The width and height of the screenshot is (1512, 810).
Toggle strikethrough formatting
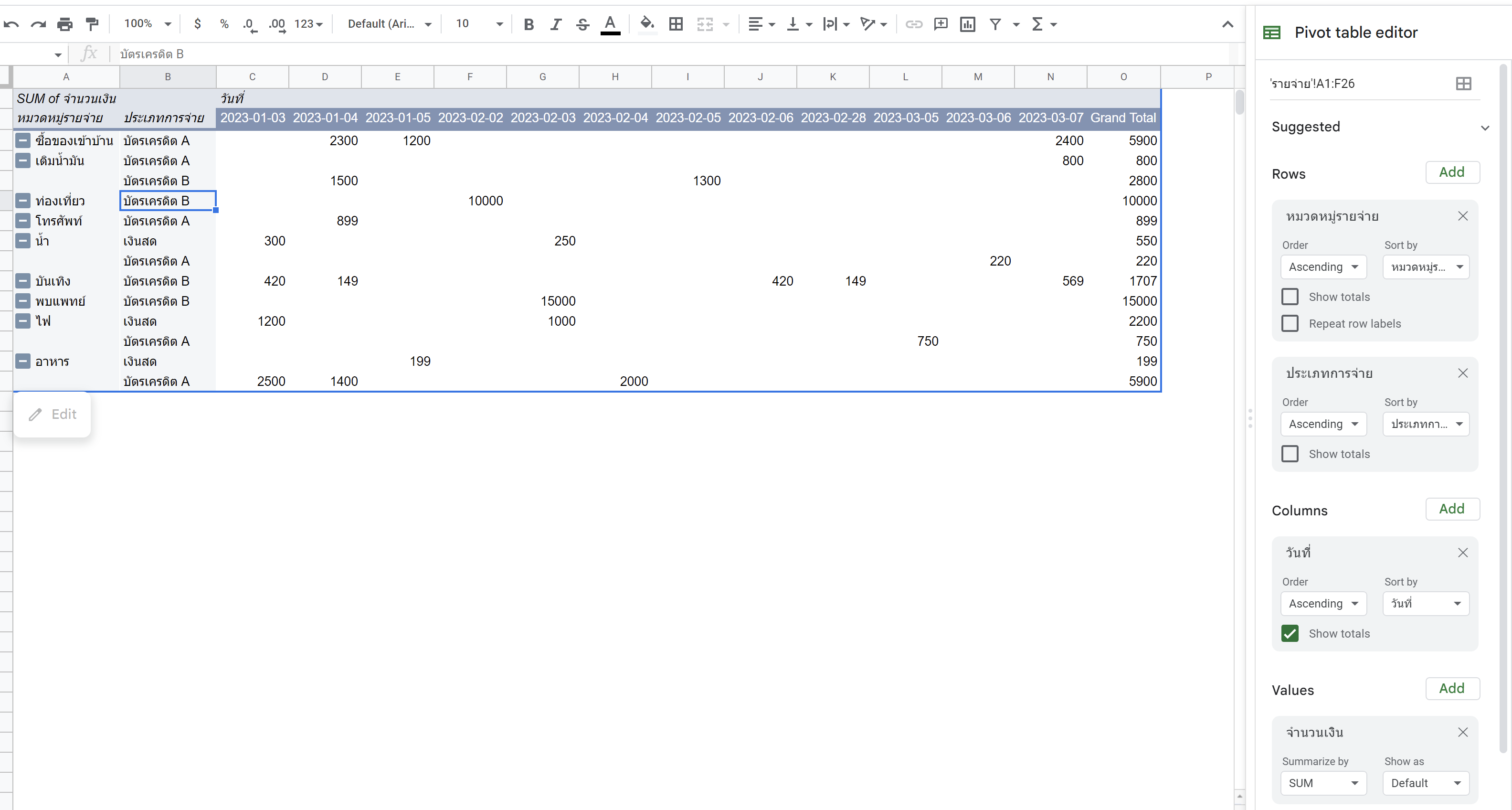pos(582,24)
